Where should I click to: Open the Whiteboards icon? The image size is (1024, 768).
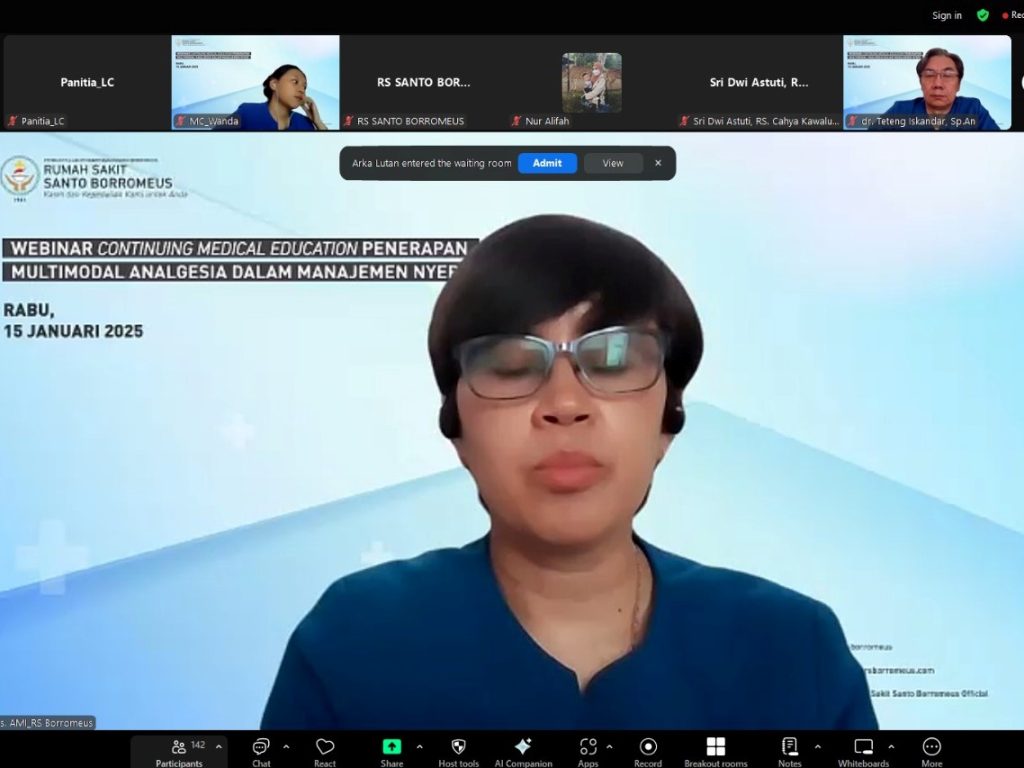(864, 747)
